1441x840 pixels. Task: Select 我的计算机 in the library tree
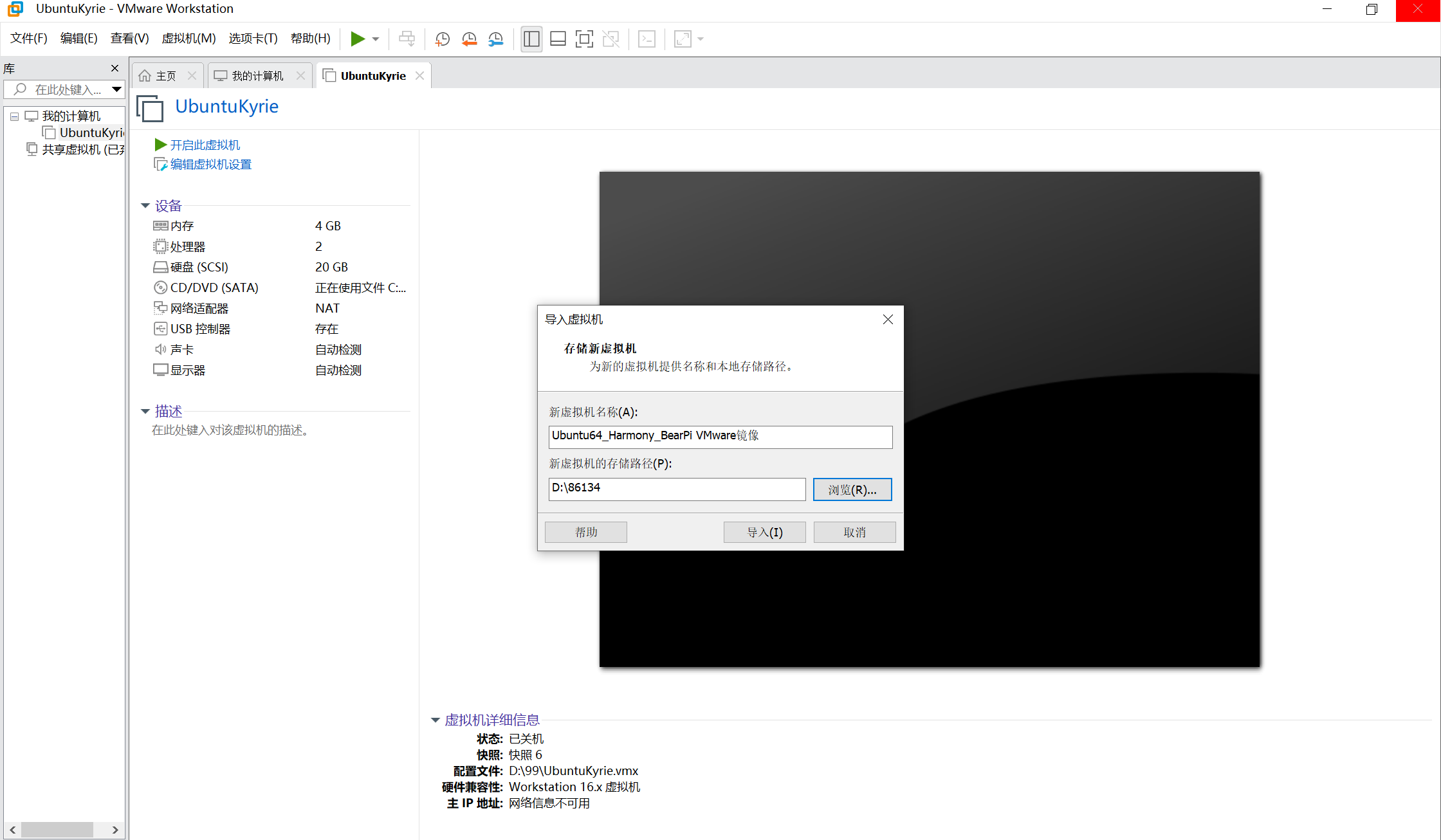[x=71, y=116]
